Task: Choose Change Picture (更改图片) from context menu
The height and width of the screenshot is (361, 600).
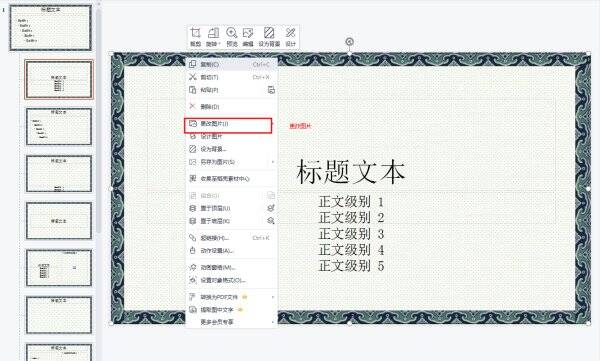Action: pos(228,124)
